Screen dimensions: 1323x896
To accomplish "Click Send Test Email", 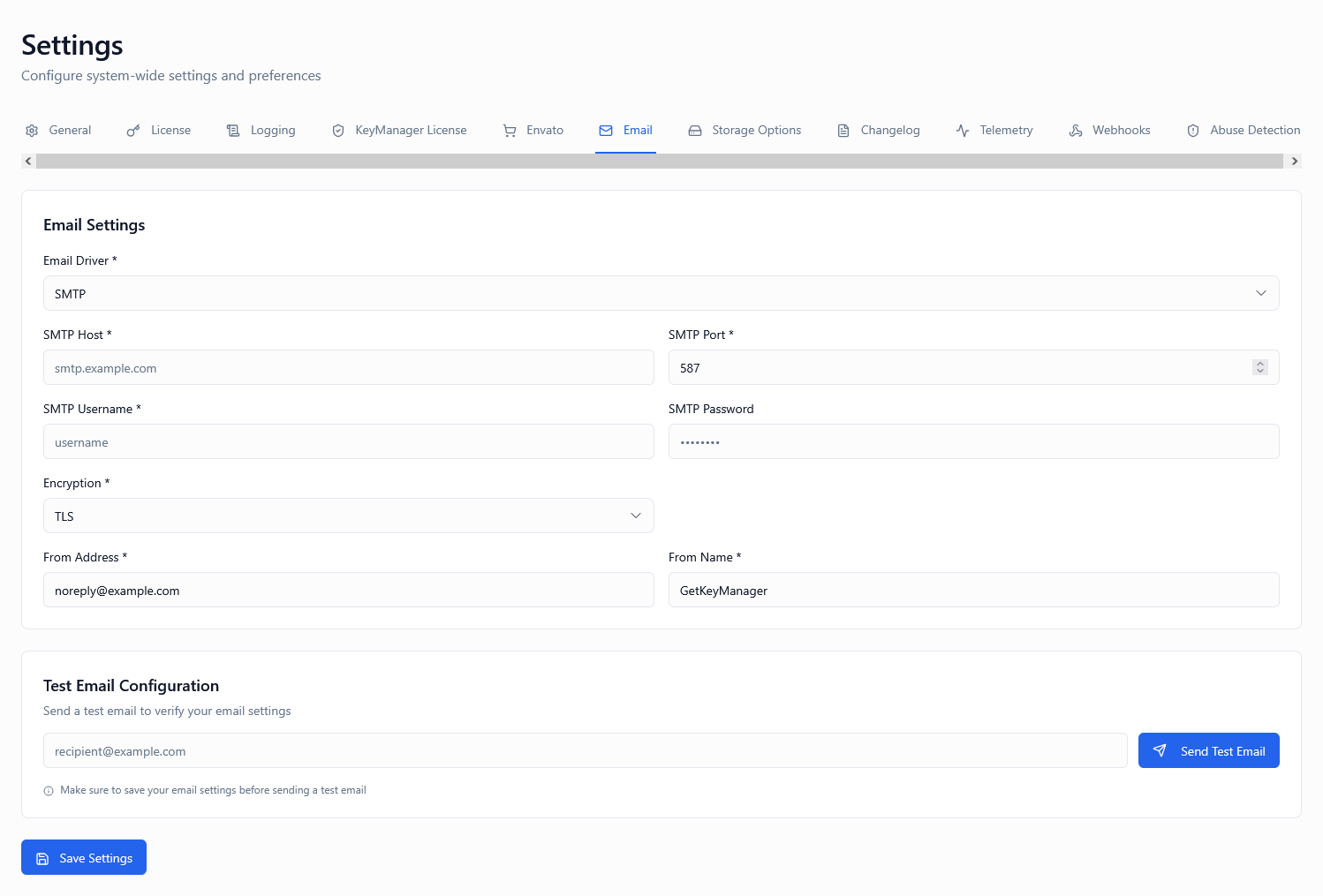I will (1209, 750).
